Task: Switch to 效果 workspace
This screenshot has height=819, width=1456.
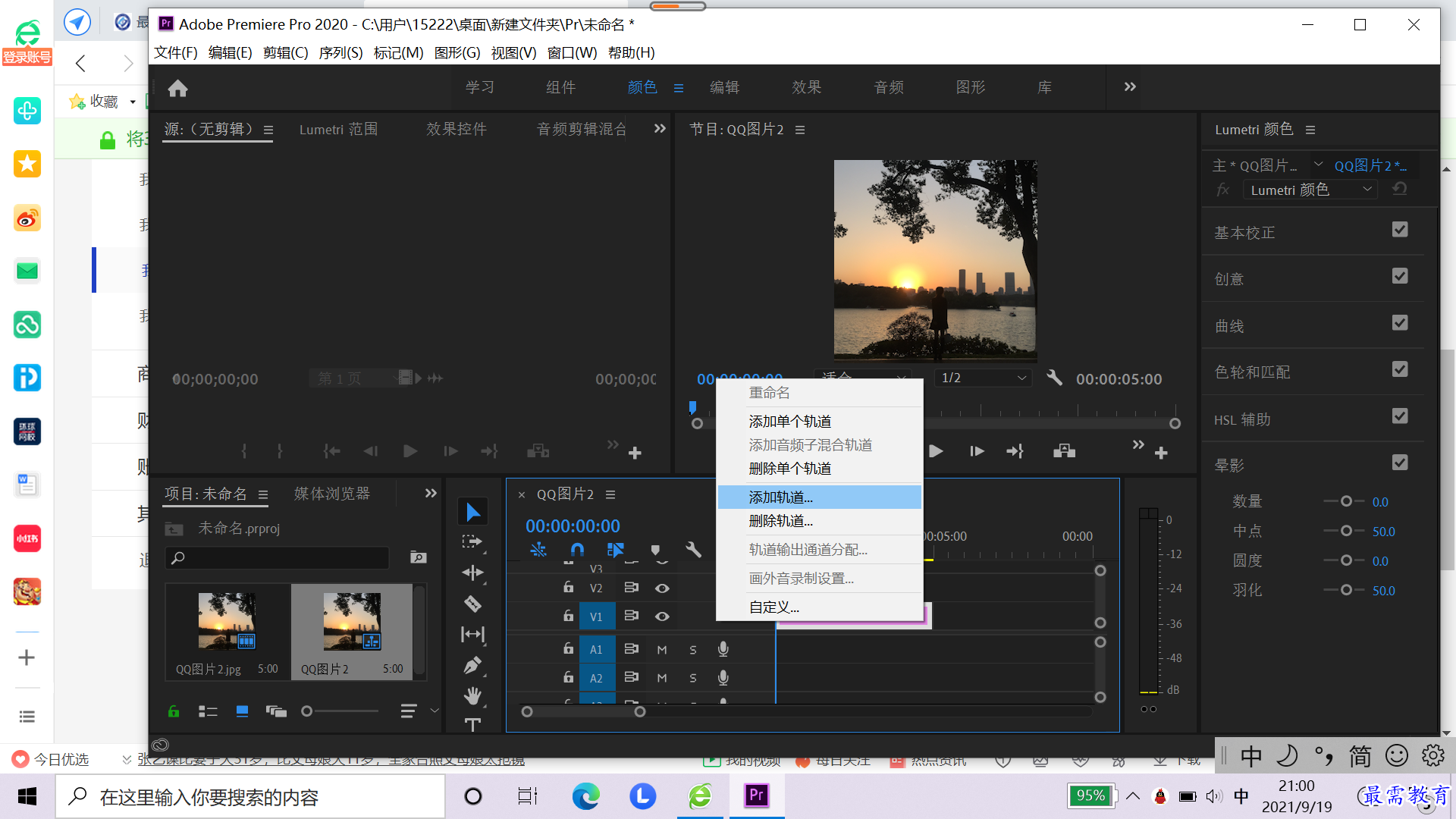Action: (x=806, y=87)
